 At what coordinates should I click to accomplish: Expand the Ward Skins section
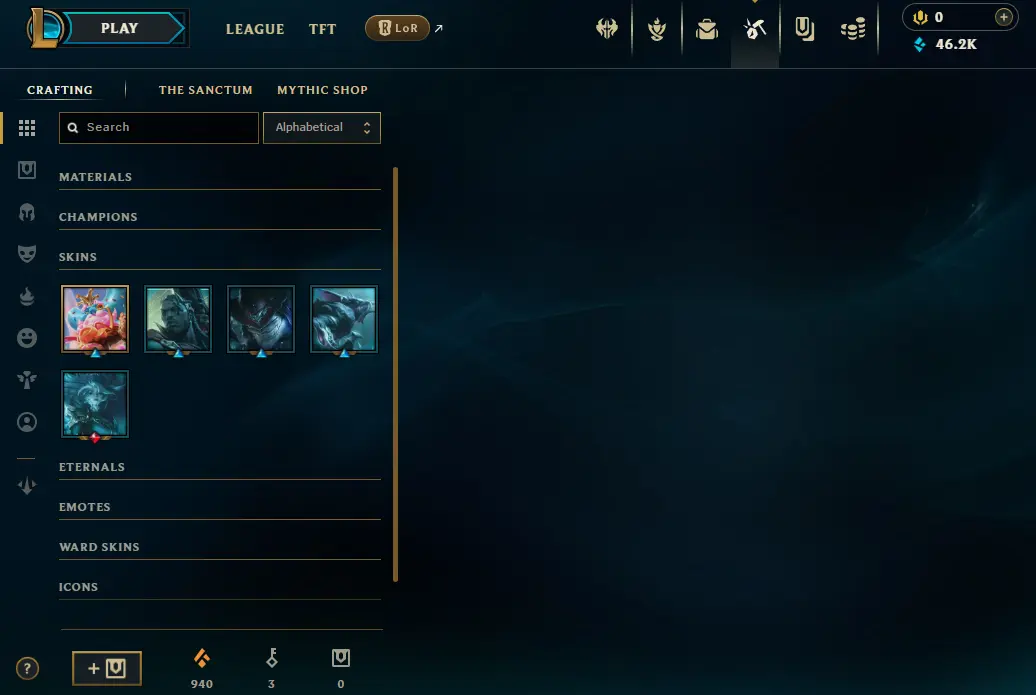click(219, 547)
